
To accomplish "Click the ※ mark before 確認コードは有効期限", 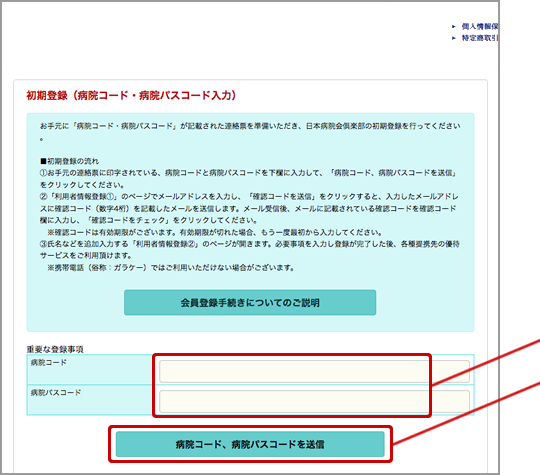I will (x=51, y=233).
